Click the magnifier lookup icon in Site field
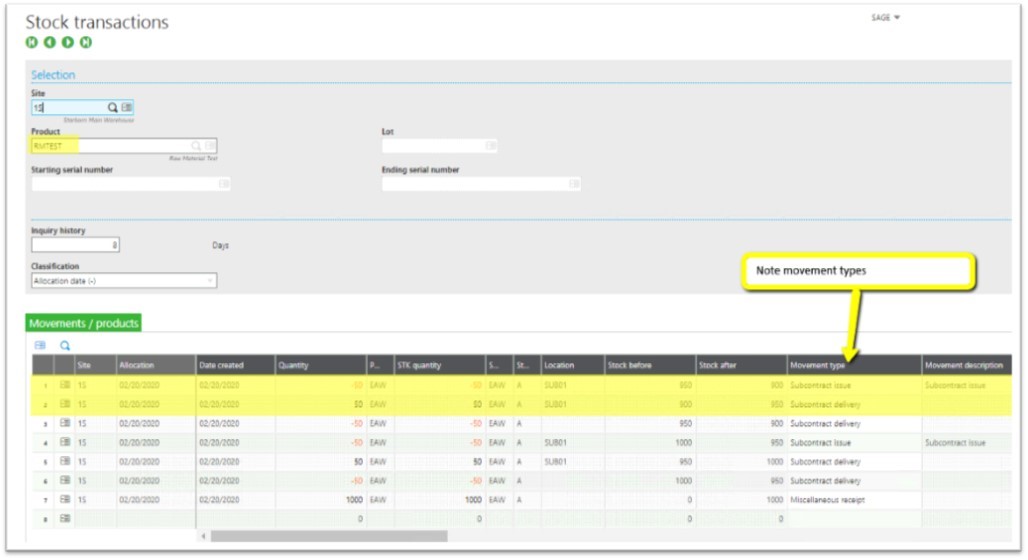1028x560 pixels. click(x=113, y=107)
